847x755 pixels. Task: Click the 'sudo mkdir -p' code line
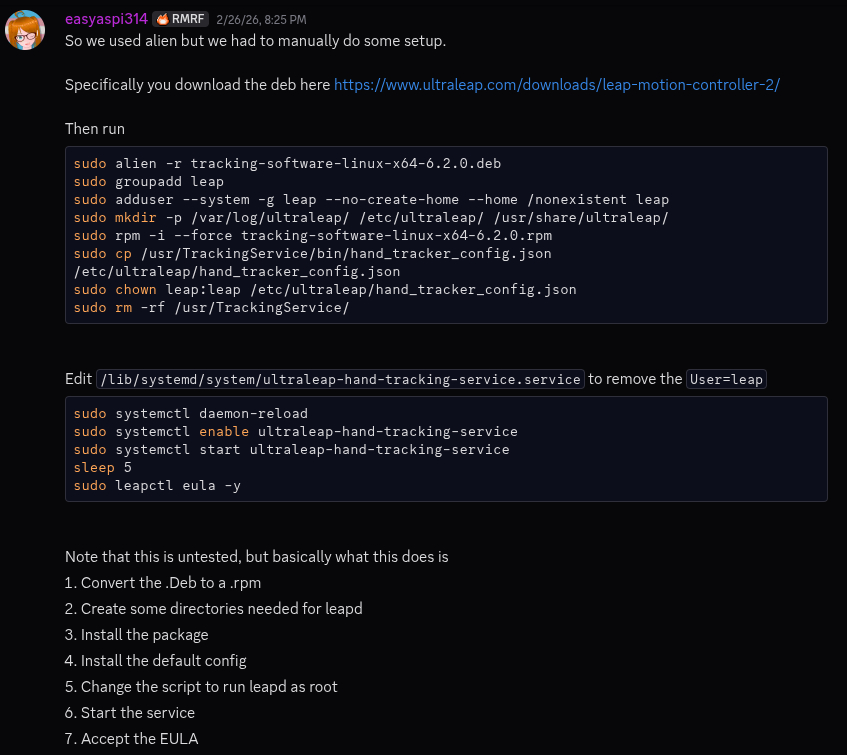point(371,217)
